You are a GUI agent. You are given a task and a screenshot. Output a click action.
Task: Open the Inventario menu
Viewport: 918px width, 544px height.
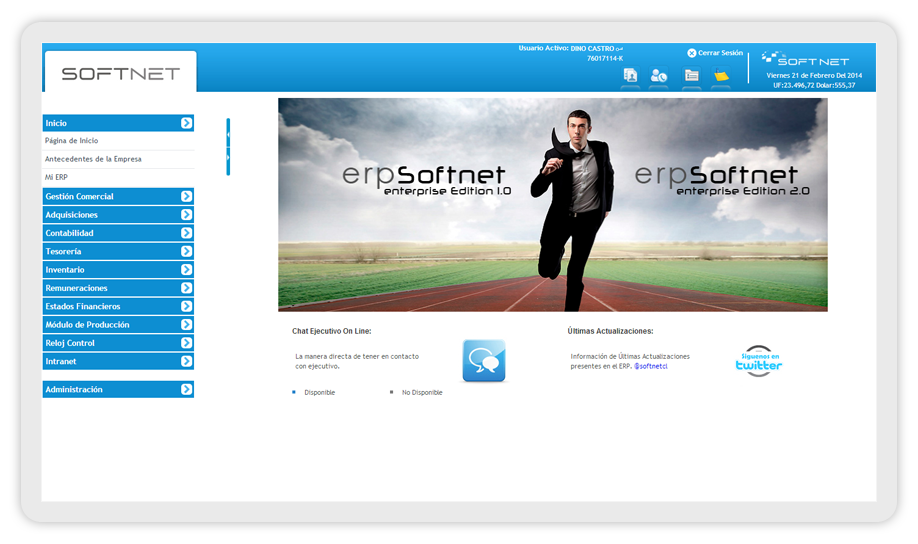tap(118, 269)
